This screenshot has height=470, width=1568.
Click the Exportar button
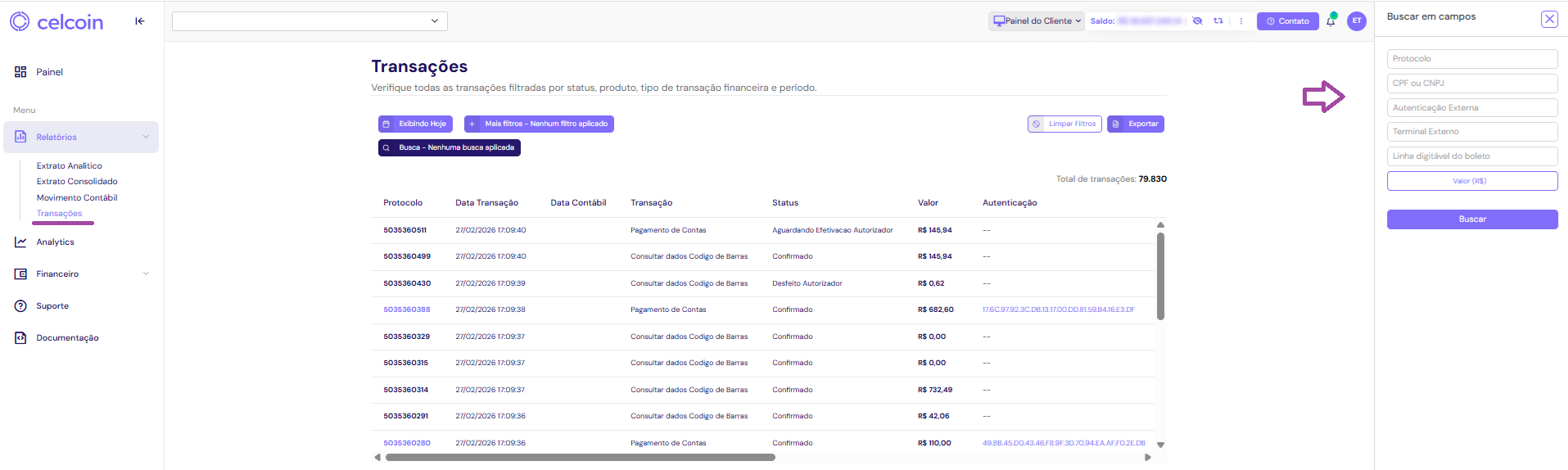[x=1136, y=124]
